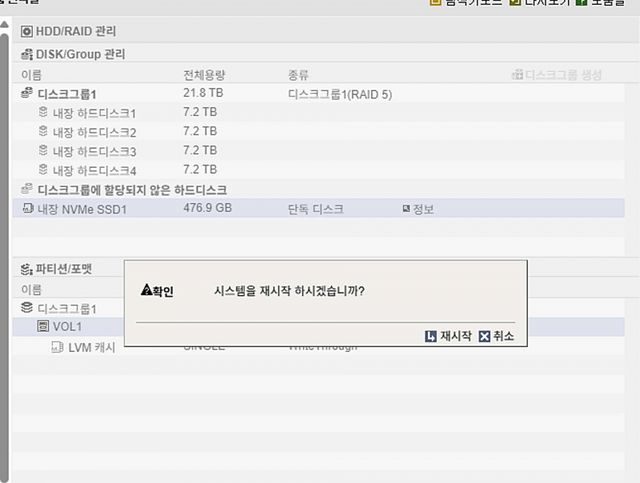Select the LVM 캐시 tree entry

coord(91,347)
